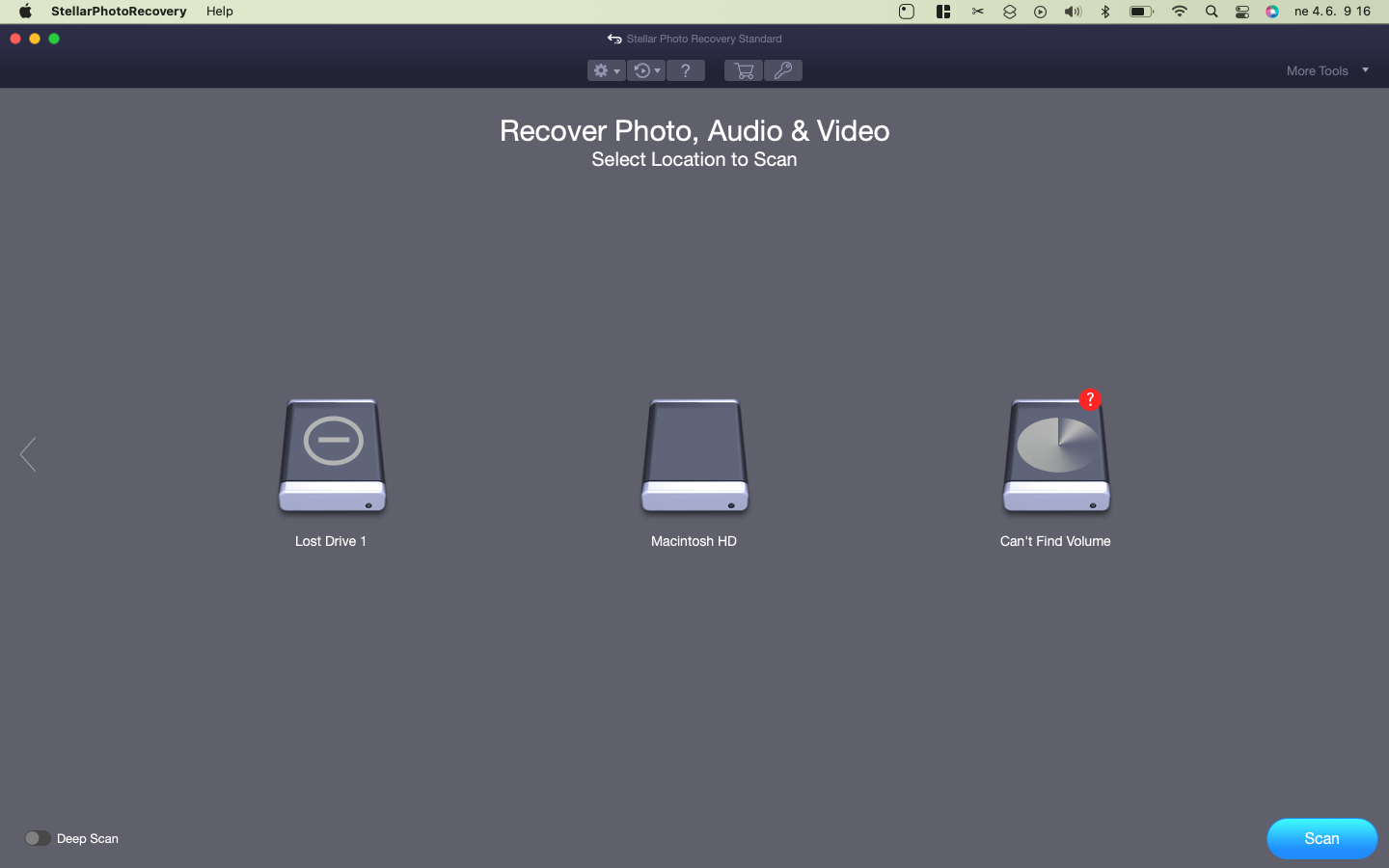1389x868 pixels.
Task: Click the back arrow icon beside window title
Action: coord(614,39)
